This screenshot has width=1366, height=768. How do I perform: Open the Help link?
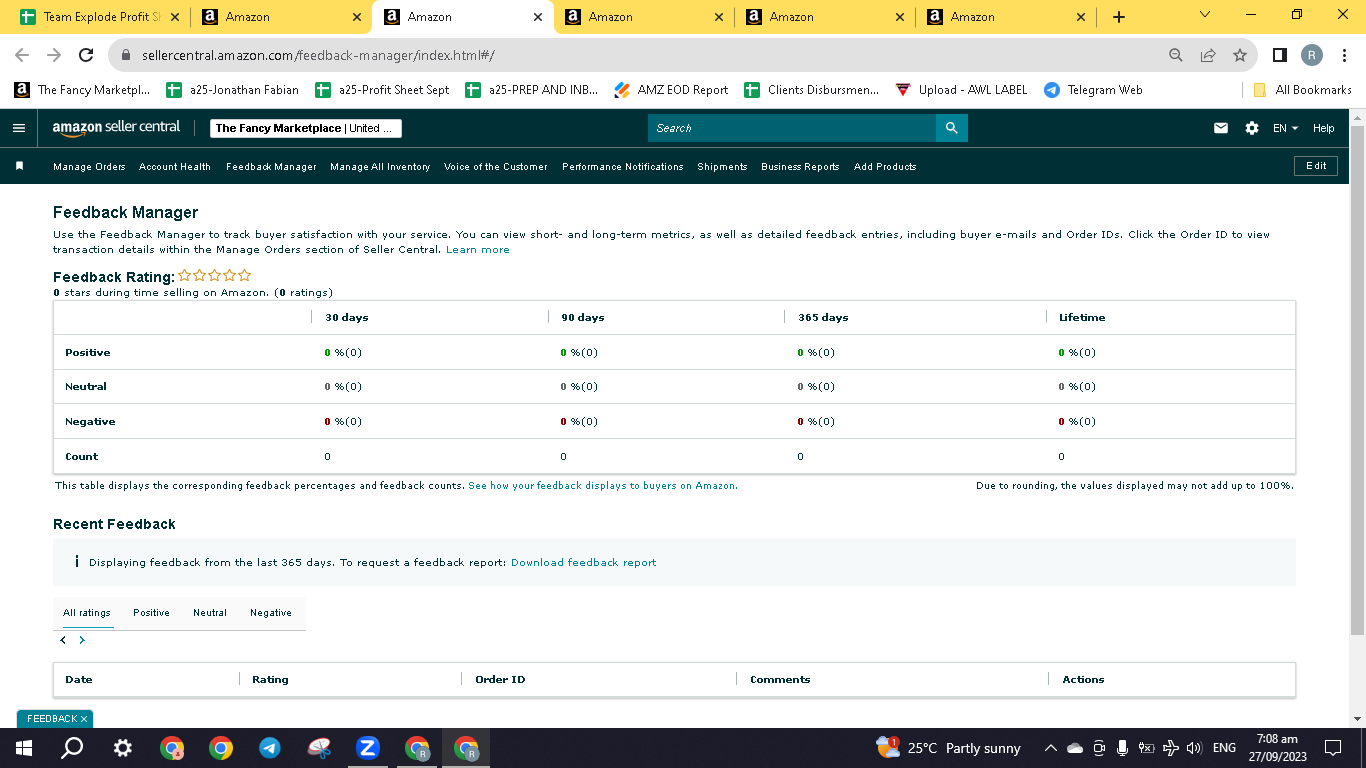coord(1323,128)
